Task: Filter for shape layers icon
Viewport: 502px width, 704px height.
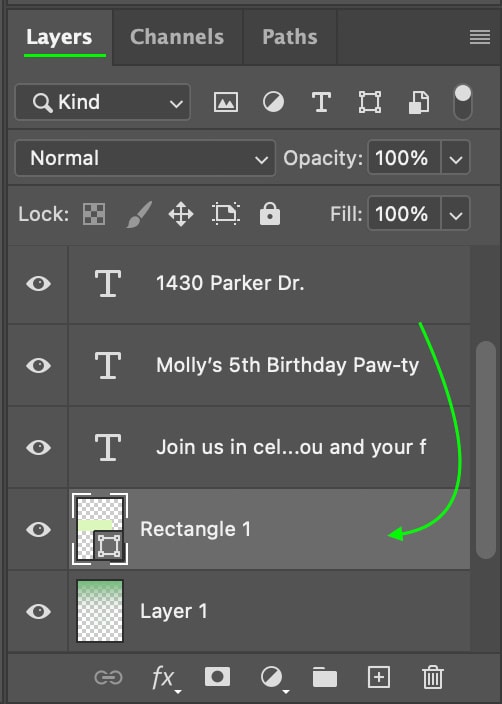Action: [x=370, y=102]
